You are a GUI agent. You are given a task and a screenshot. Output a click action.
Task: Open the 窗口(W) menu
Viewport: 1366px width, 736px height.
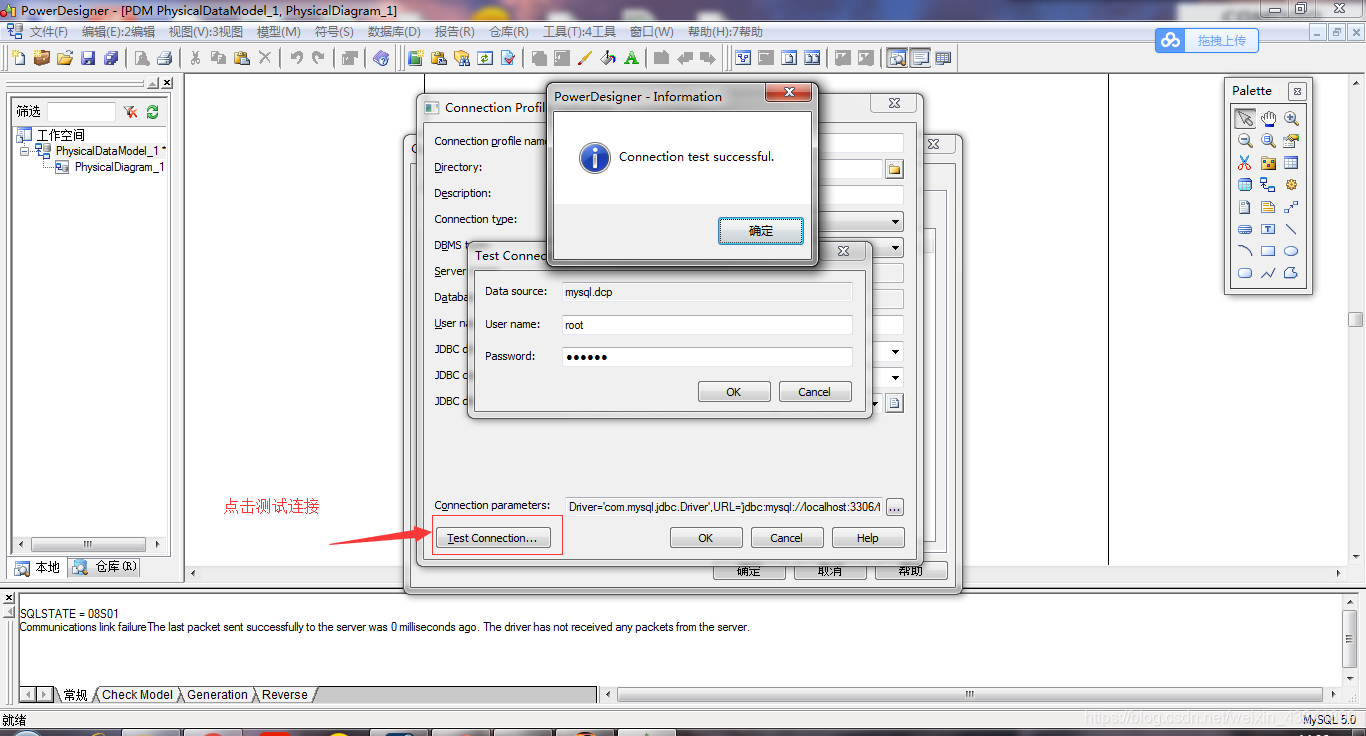[652, 32]
